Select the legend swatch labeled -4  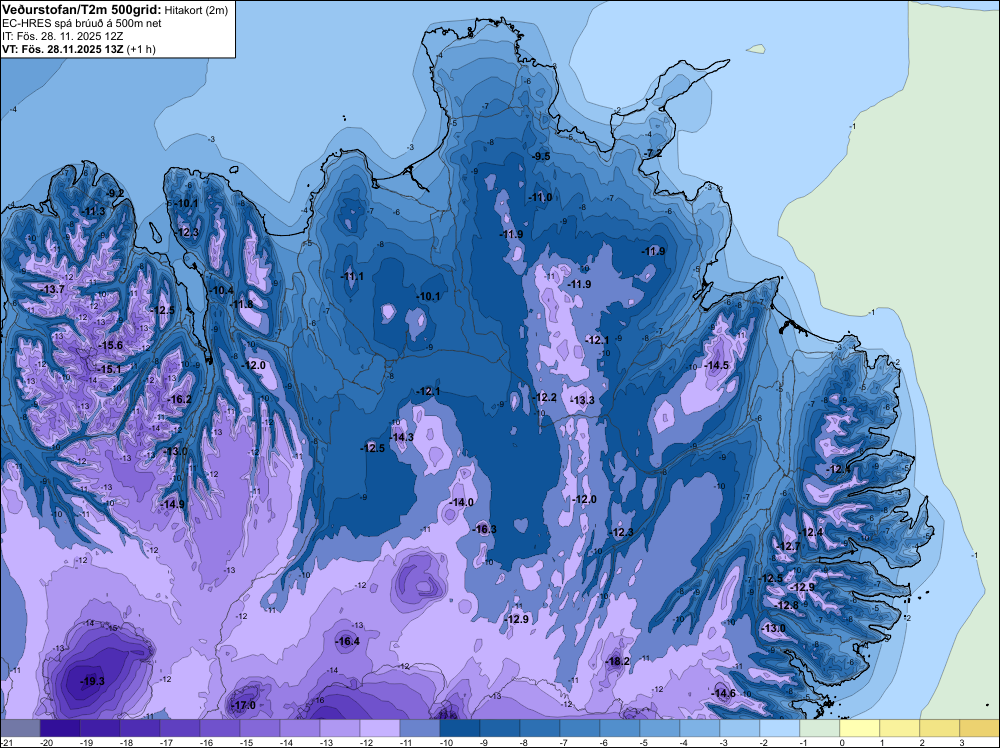pyautogui.click(x=700, y=728)
